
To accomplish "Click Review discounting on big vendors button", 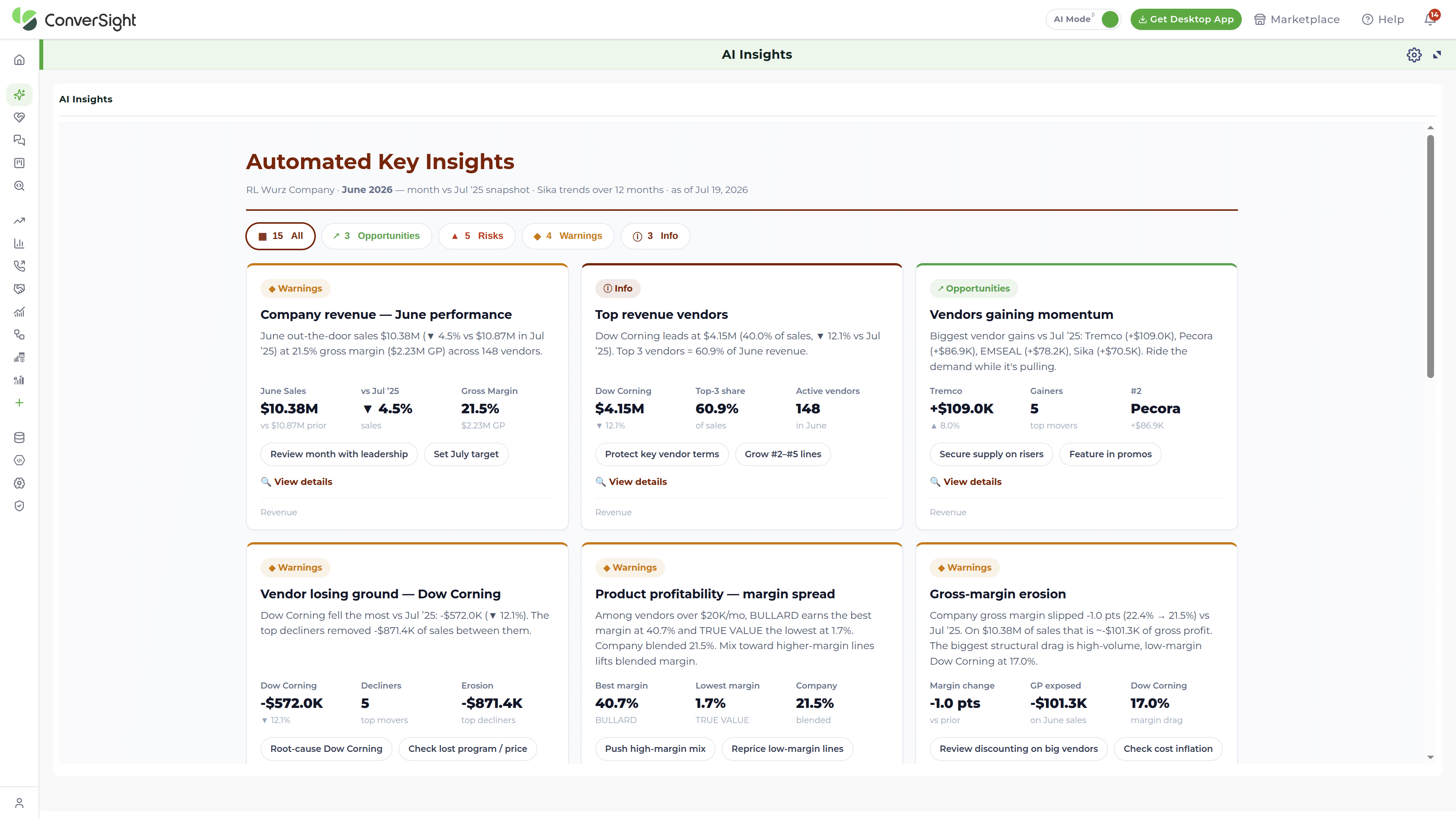I will [x=1018, y=748].
